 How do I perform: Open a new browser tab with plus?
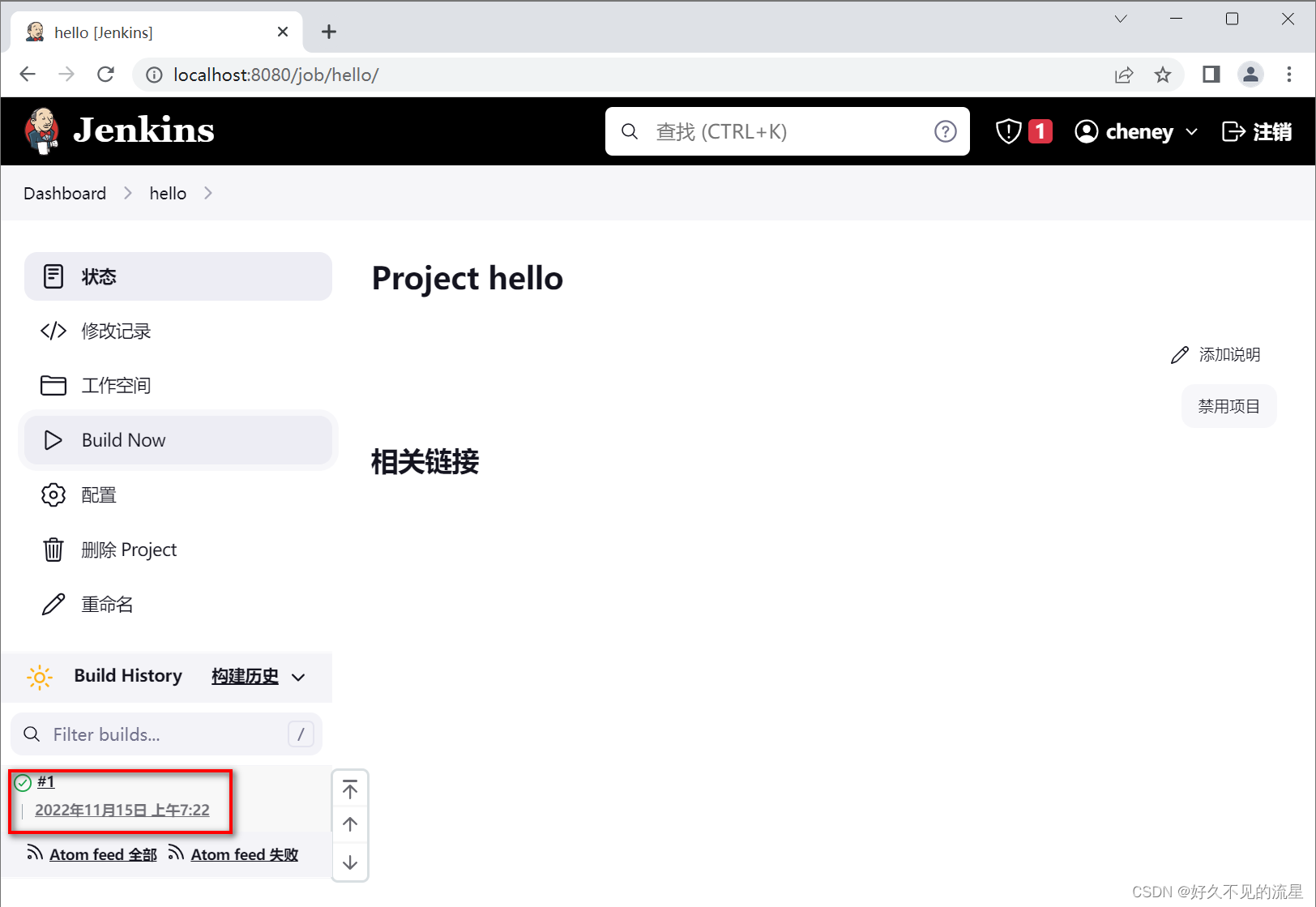click(x=328, y=32)
